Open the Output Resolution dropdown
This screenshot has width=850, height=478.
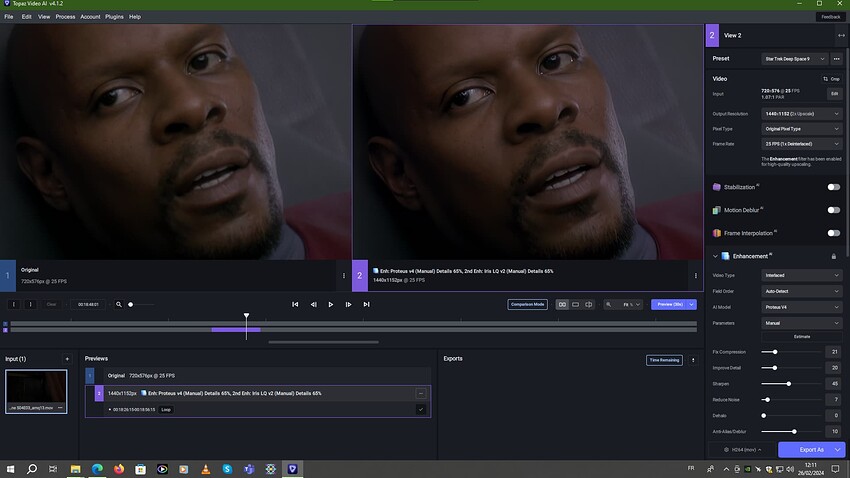tap(802, 114)
